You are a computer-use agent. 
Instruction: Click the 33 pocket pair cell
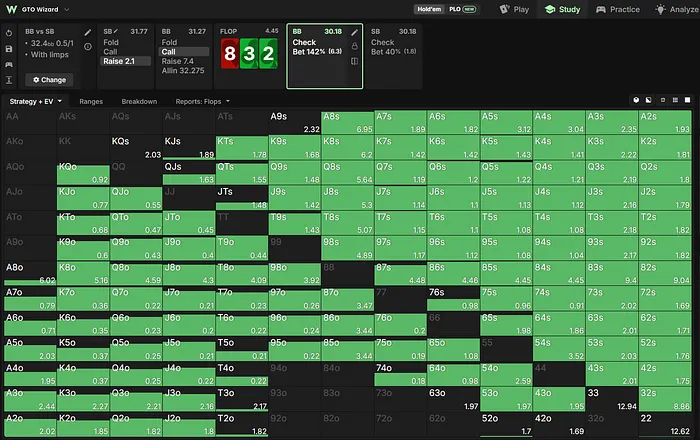point(612,399)
